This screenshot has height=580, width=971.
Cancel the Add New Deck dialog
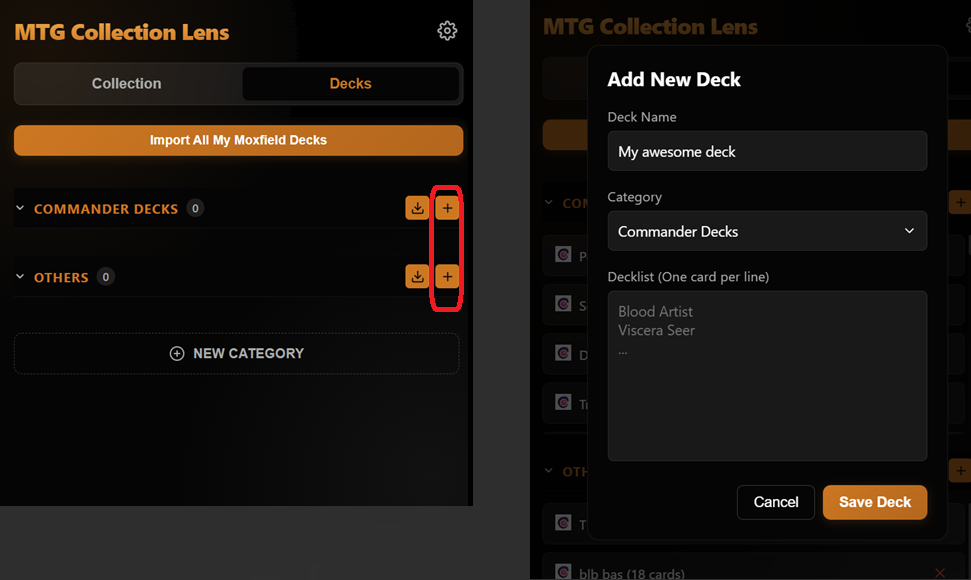click(775, 502)
